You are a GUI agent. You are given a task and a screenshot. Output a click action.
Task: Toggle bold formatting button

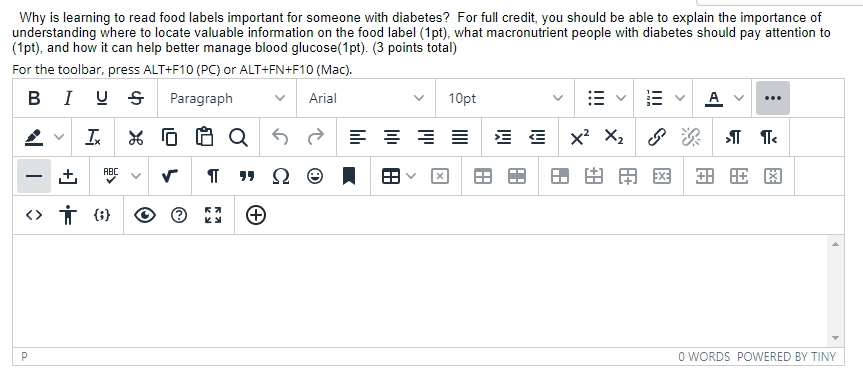[34, 98]
